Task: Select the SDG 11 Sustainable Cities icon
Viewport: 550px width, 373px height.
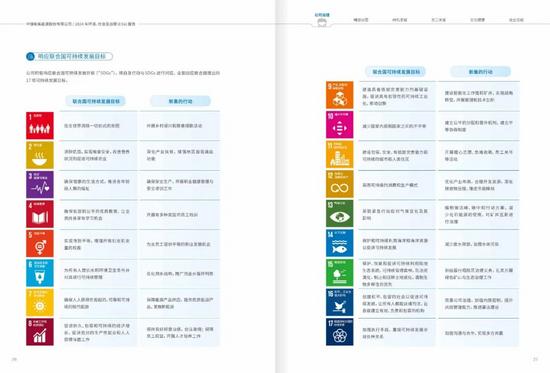Action: click(340, 155)
